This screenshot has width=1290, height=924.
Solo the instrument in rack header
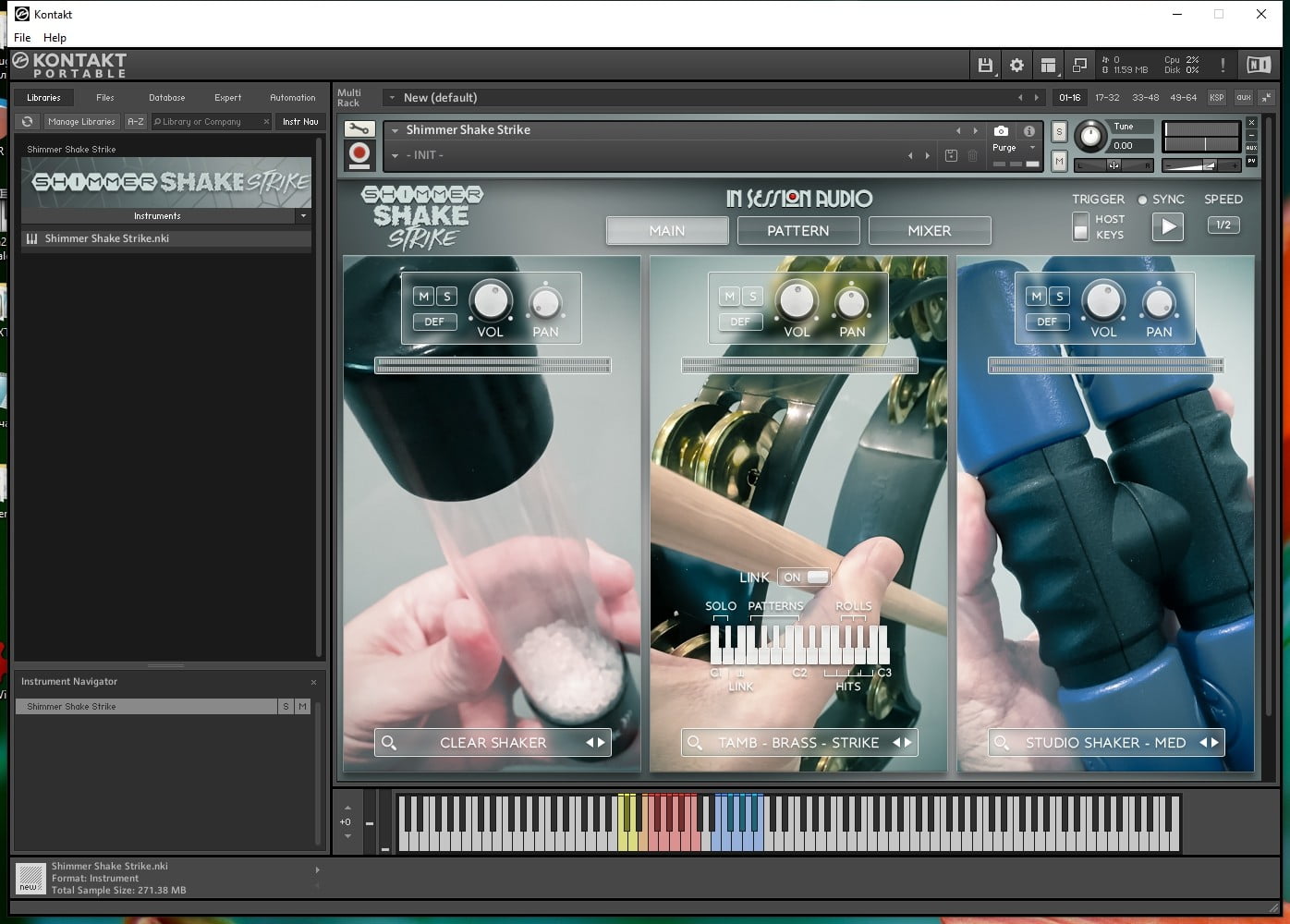click(1059, 131)
